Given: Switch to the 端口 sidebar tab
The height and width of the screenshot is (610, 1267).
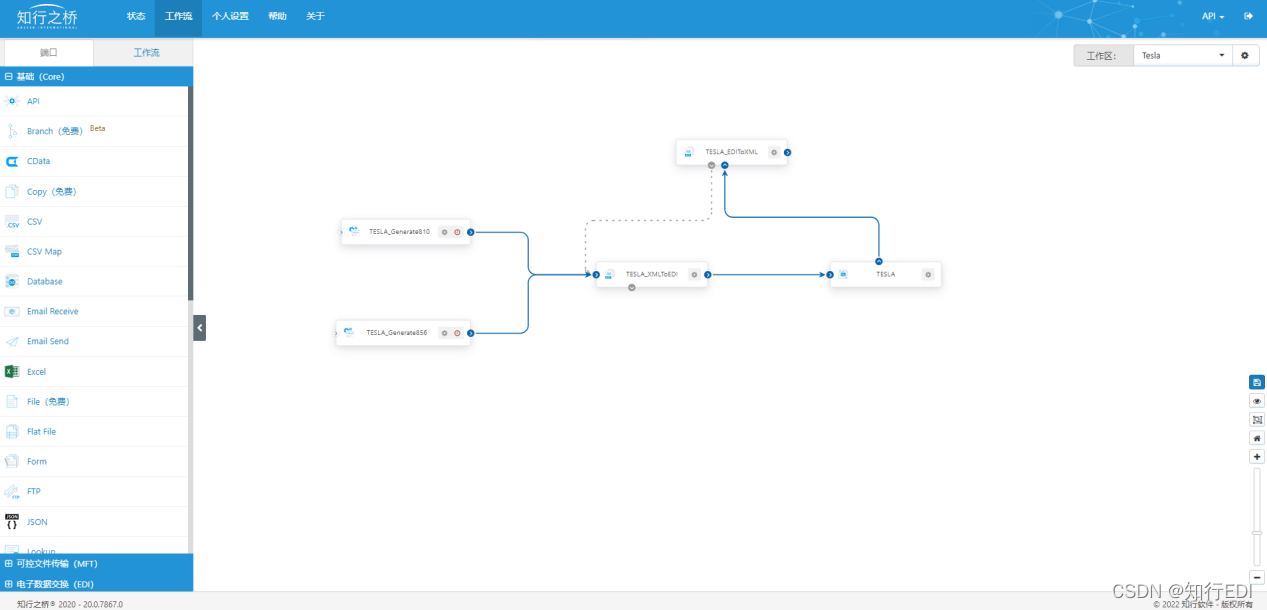Looking at the screenshot, I should coord(49,52).
